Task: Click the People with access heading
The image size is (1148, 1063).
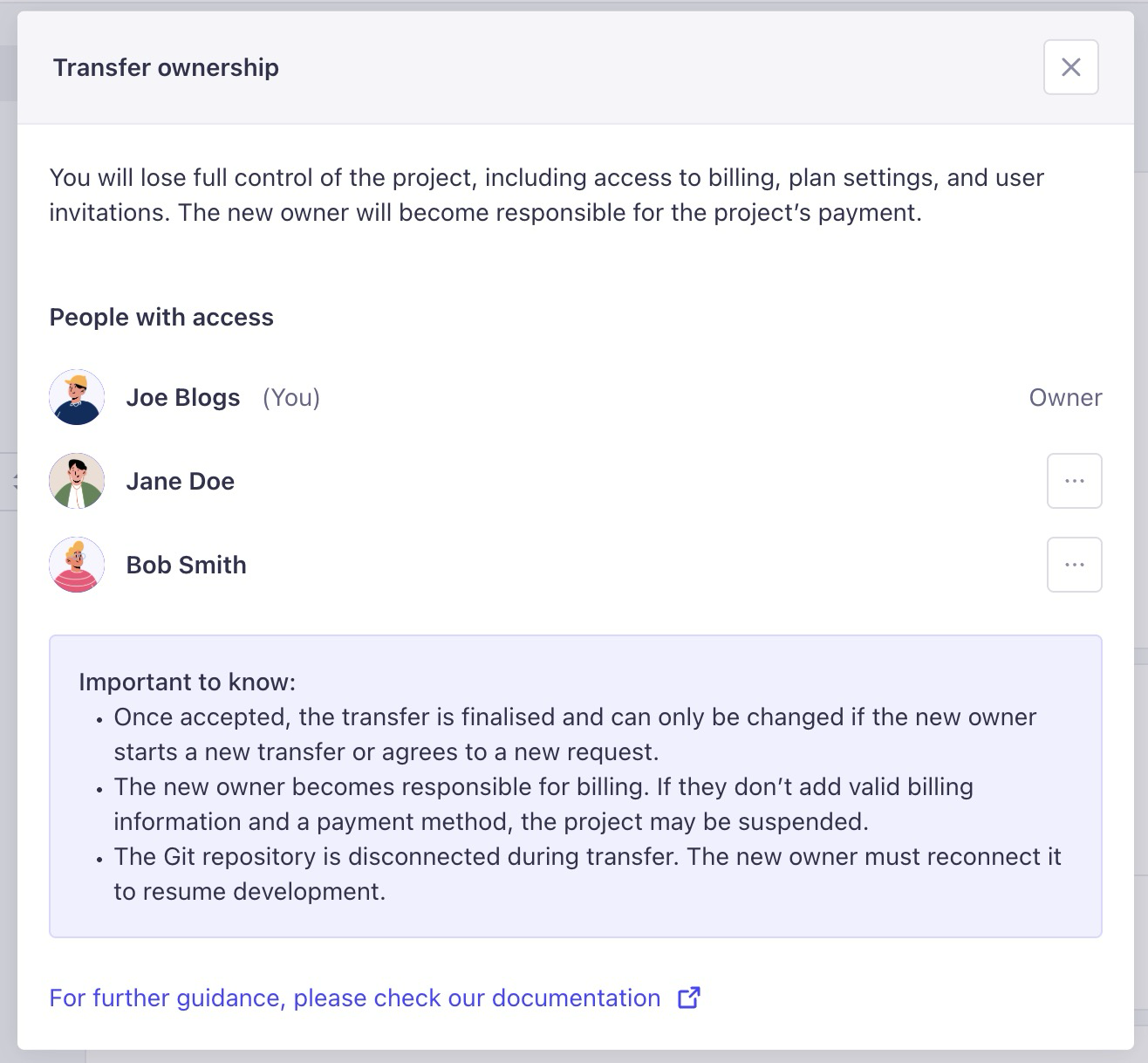Action: pyautogui.click(x=161, y=317)
